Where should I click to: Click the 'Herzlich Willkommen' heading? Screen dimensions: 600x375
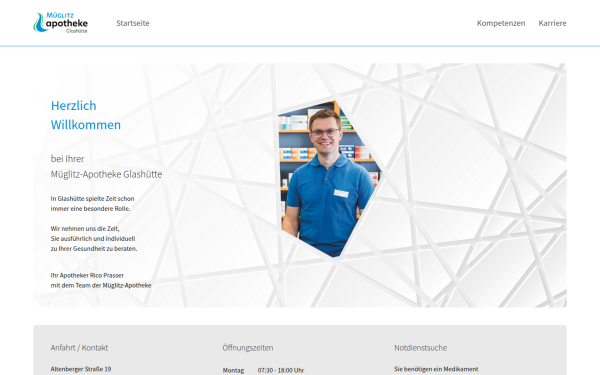[86, 115]
